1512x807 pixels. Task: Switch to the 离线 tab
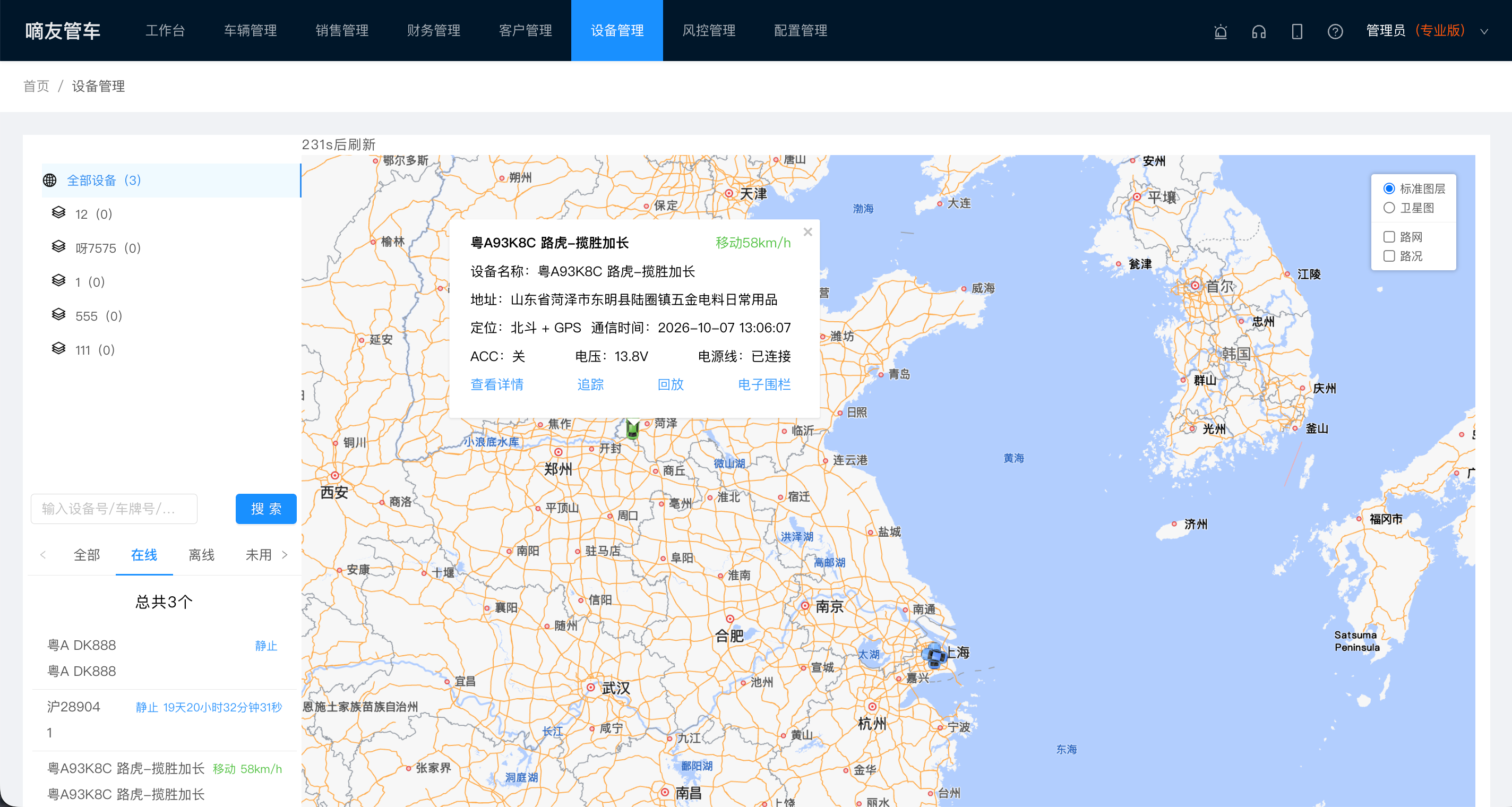click(201, 555)
